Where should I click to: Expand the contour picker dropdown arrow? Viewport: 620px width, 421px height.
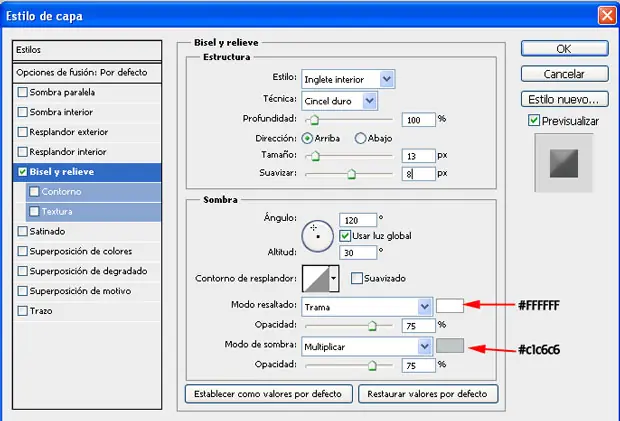coord(334,278)
